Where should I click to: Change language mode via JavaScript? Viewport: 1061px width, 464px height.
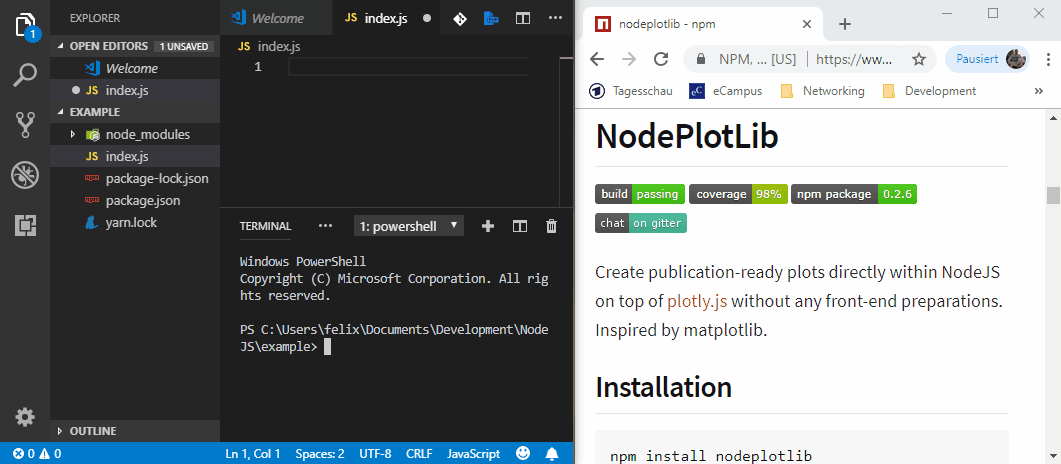point(474,454)
